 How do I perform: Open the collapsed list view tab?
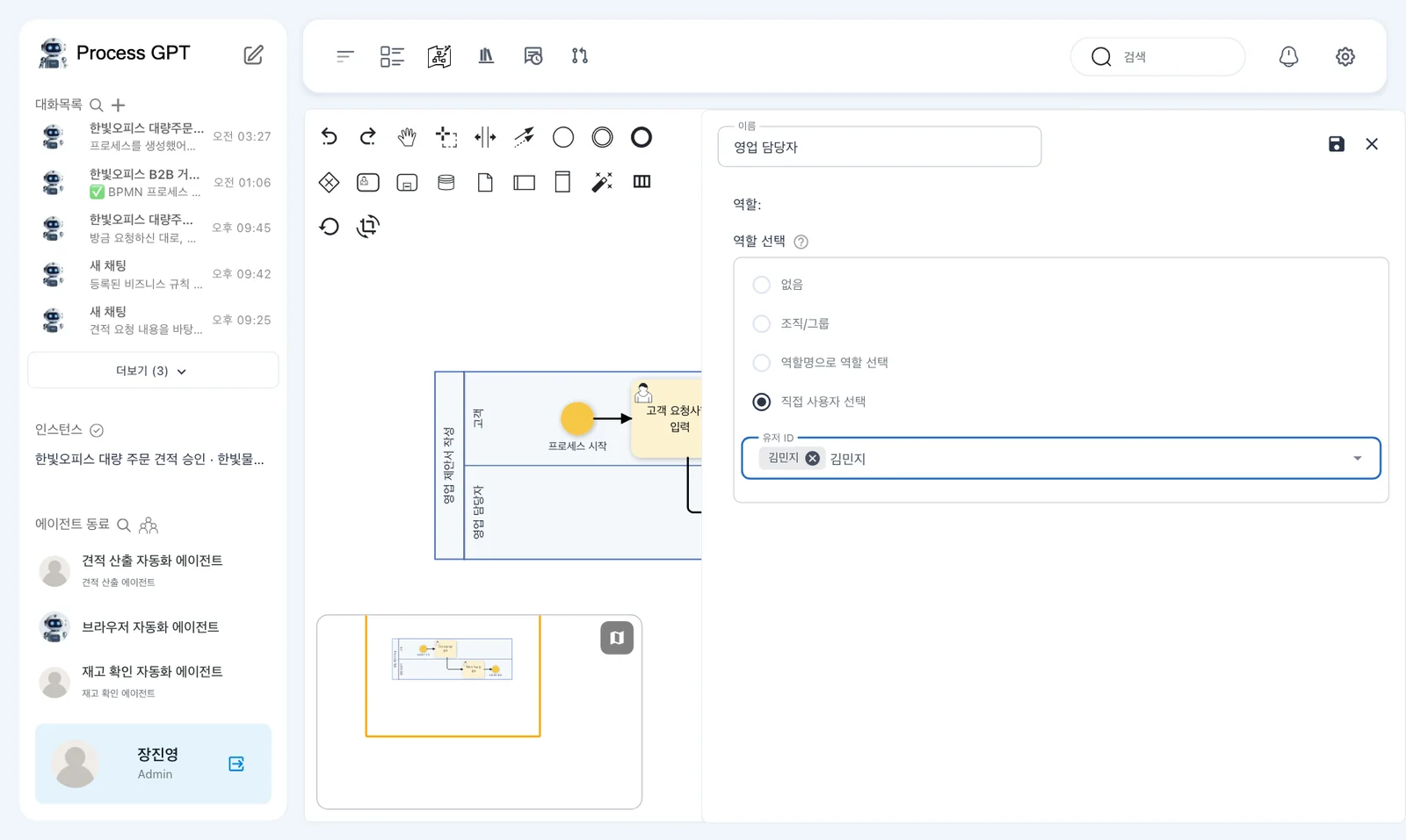pyautogui.click(x=345, y=56)
